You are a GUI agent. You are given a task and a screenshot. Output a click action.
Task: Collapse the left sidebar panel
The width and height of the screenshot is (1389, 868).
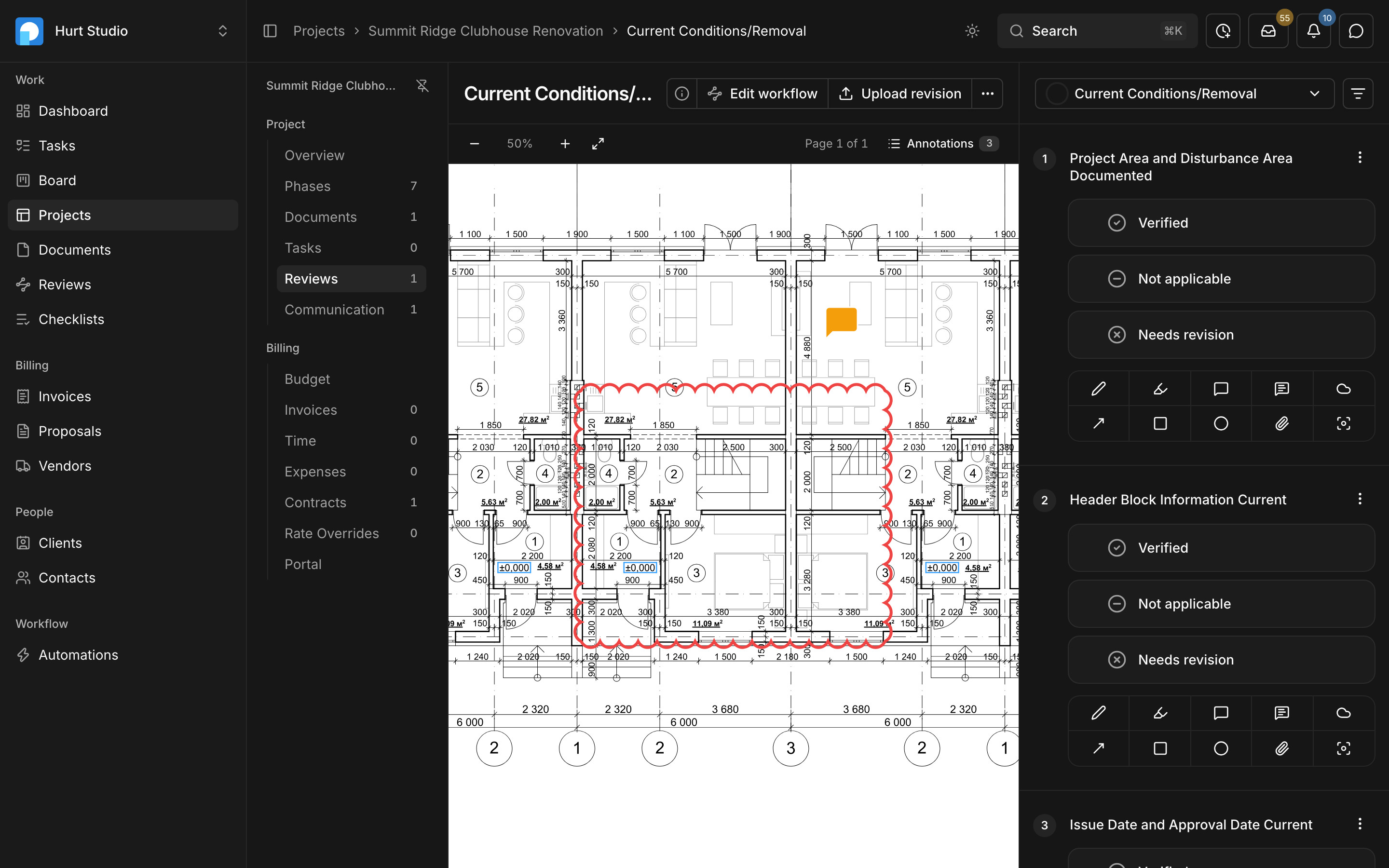point(270,31)
